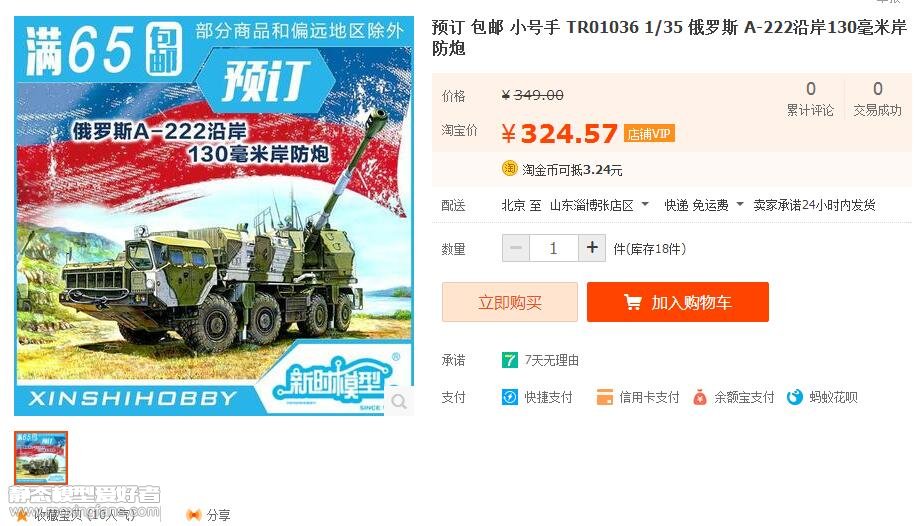Click the quantity input field
921x526 pixels.
point(554,248)
